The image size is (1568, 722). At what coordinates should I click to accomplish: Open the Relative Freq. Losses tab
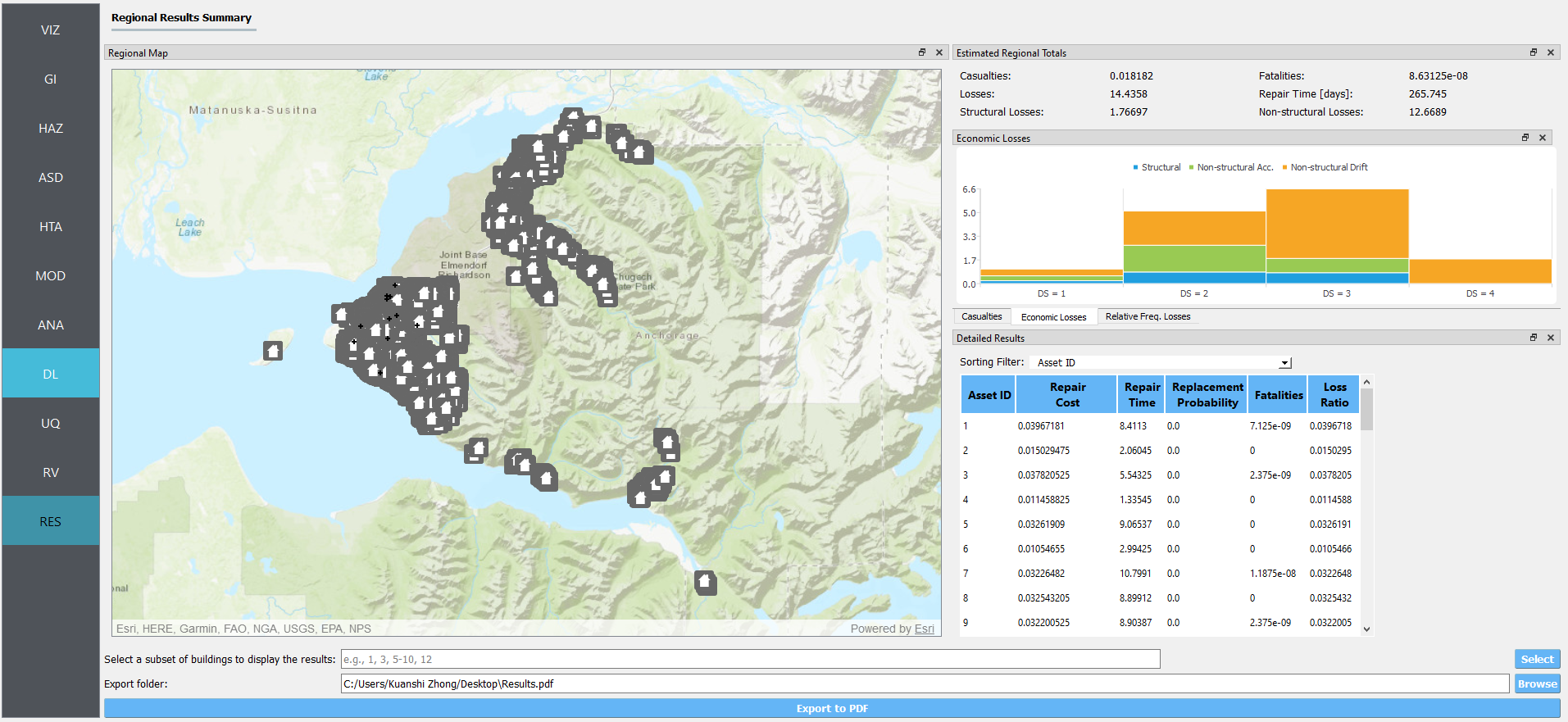1148,316
